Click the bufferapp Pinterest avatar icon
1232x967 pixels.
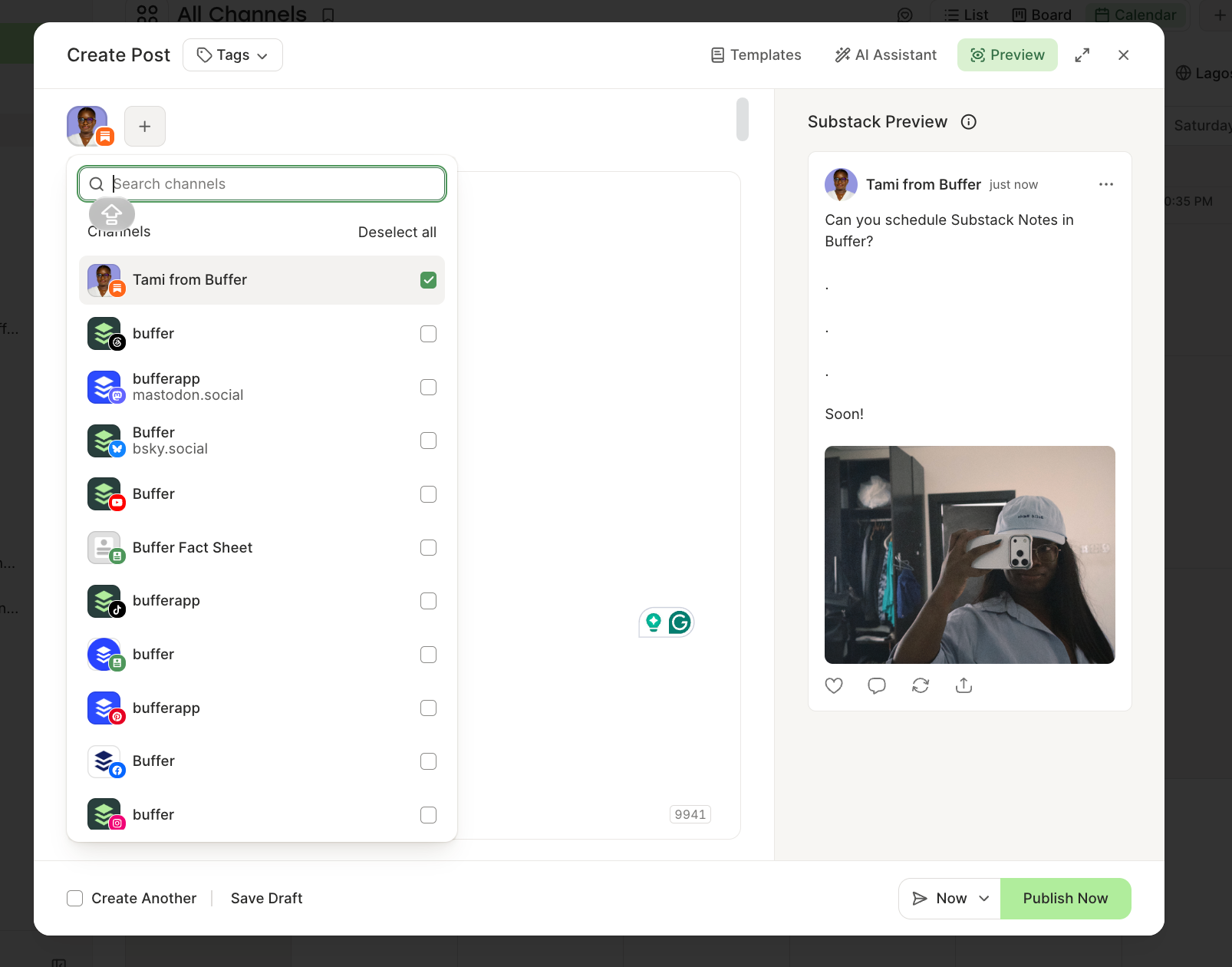[105, 708]
